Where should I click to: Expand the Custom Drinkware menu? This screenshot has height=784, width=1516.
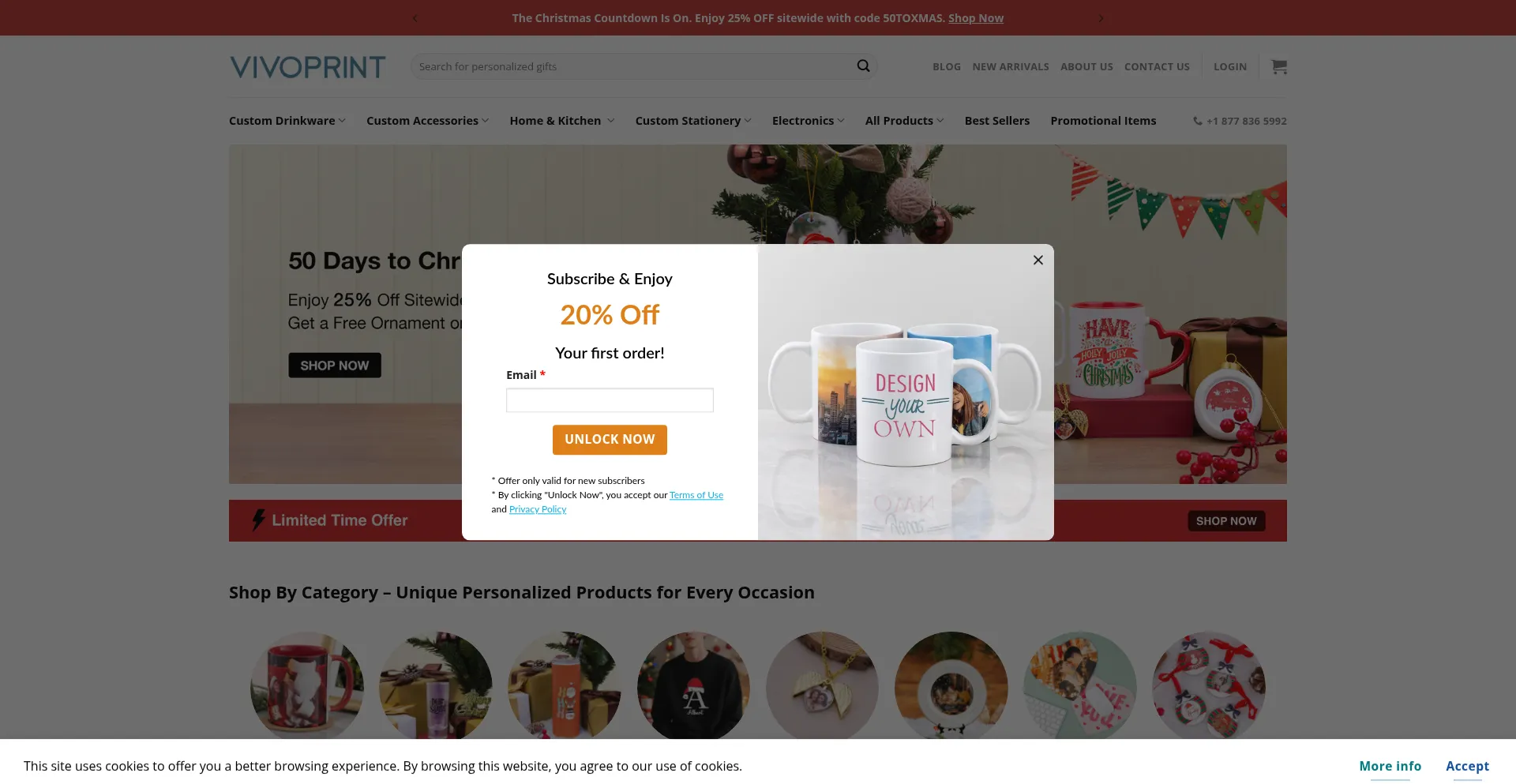(x=287, y=121)
